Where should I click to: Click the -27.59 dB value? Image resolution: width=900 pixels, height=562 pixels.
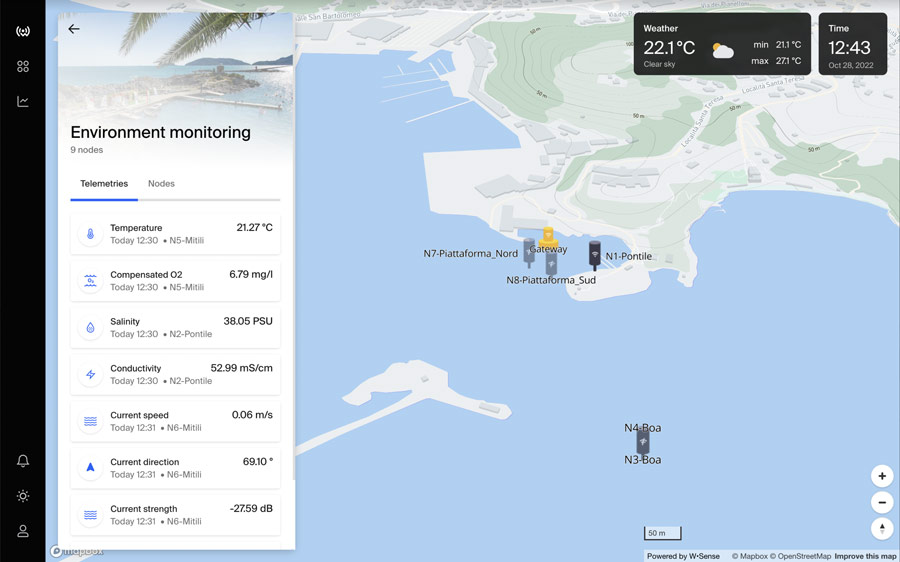click(x=251, y=509)
